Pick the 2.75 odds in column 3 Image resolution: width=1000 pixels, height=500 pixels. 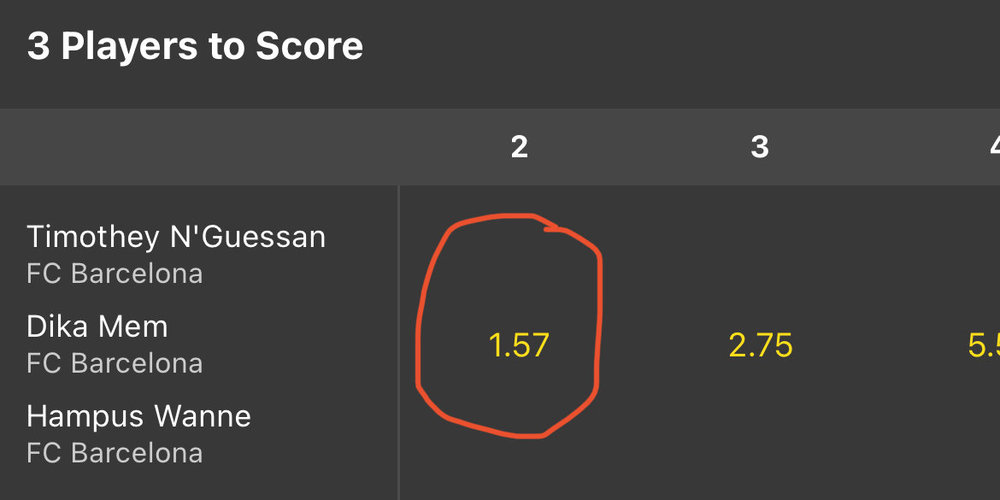click(x=760, y=346)
